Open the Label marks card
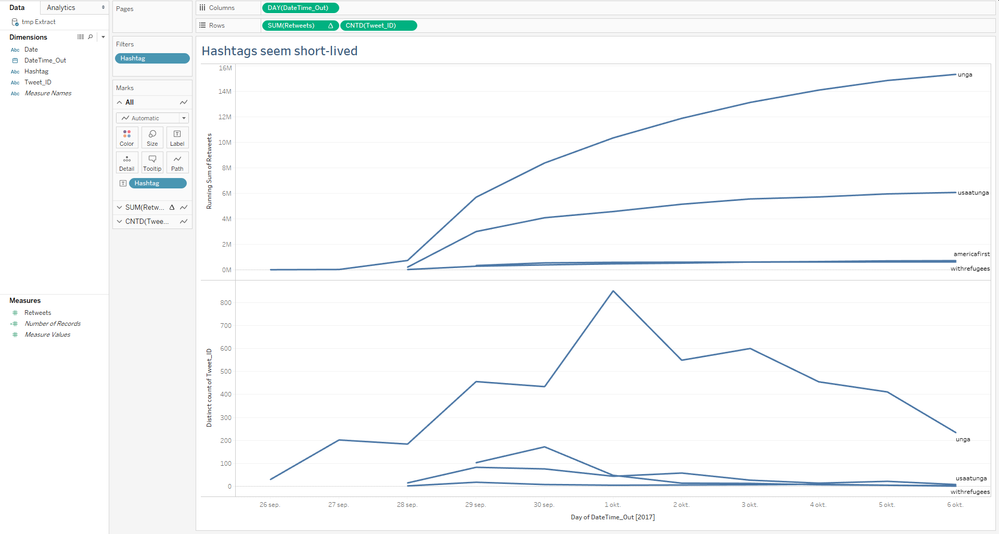 click(x=177, y=138)
